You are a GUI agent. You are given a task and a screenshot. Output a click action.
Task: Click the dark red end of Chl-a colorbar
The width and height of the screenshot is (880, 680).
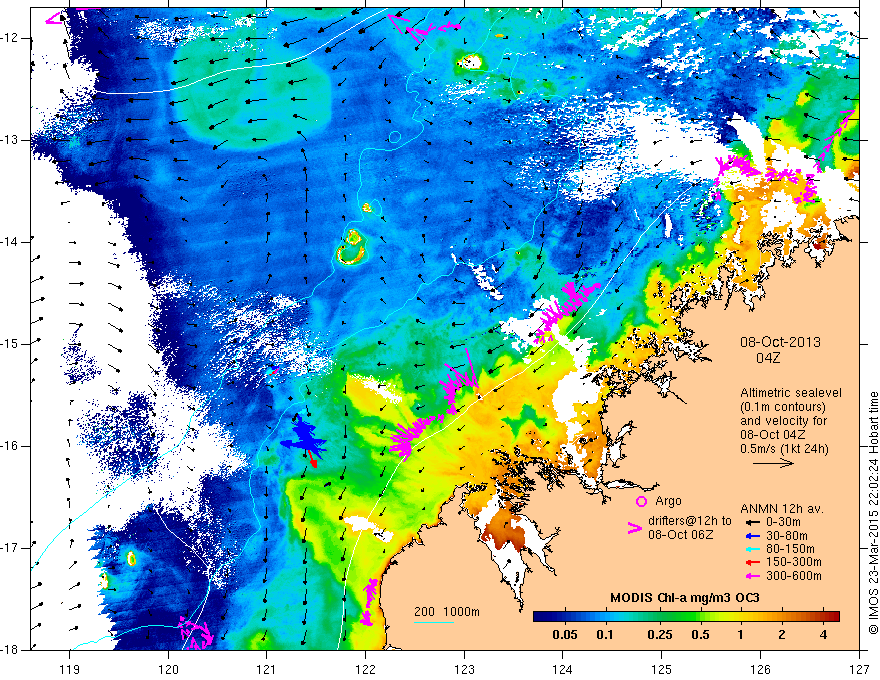834,617
